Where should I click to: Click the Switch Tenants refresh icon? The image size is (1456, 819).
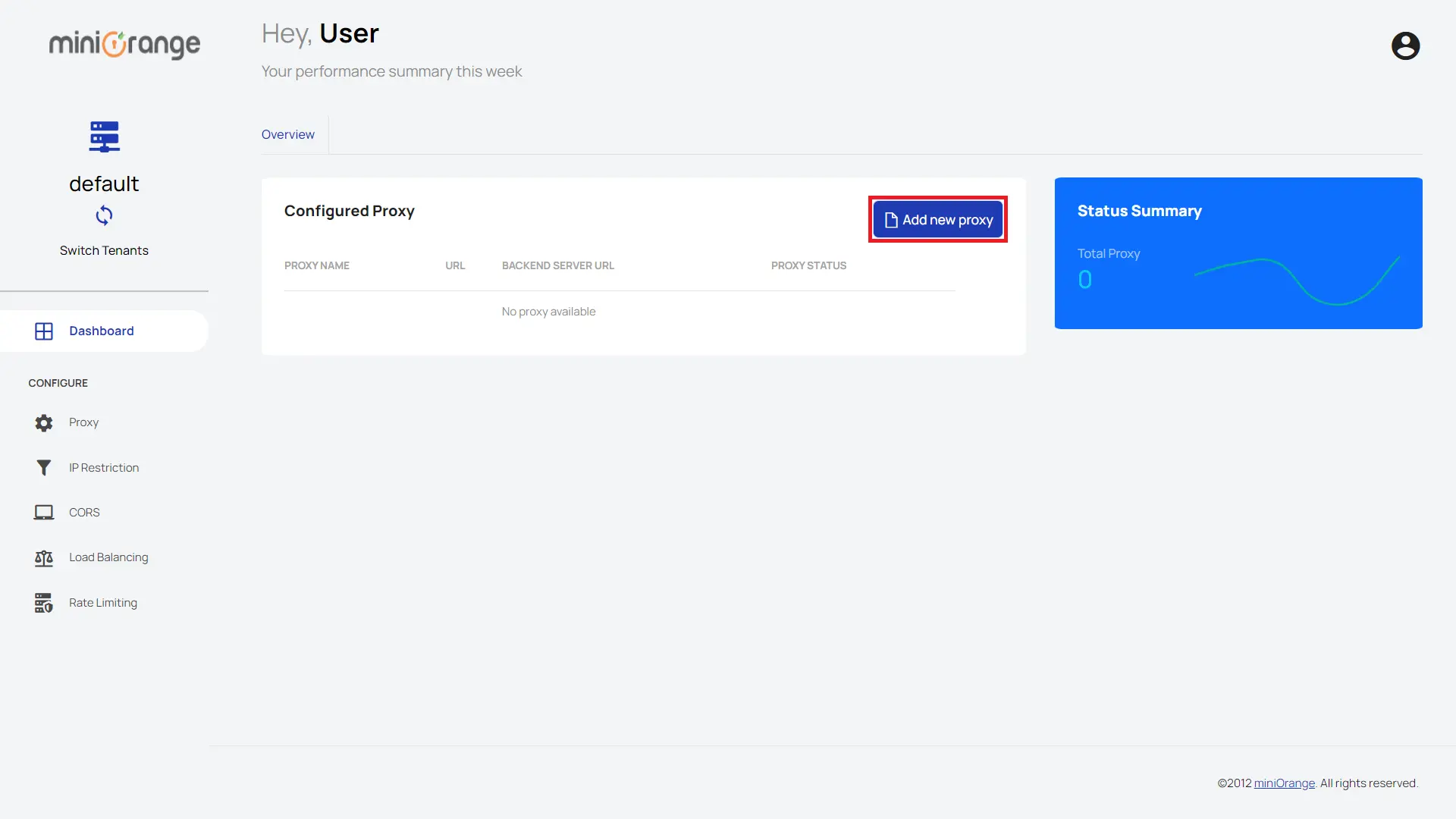point(103,215)
